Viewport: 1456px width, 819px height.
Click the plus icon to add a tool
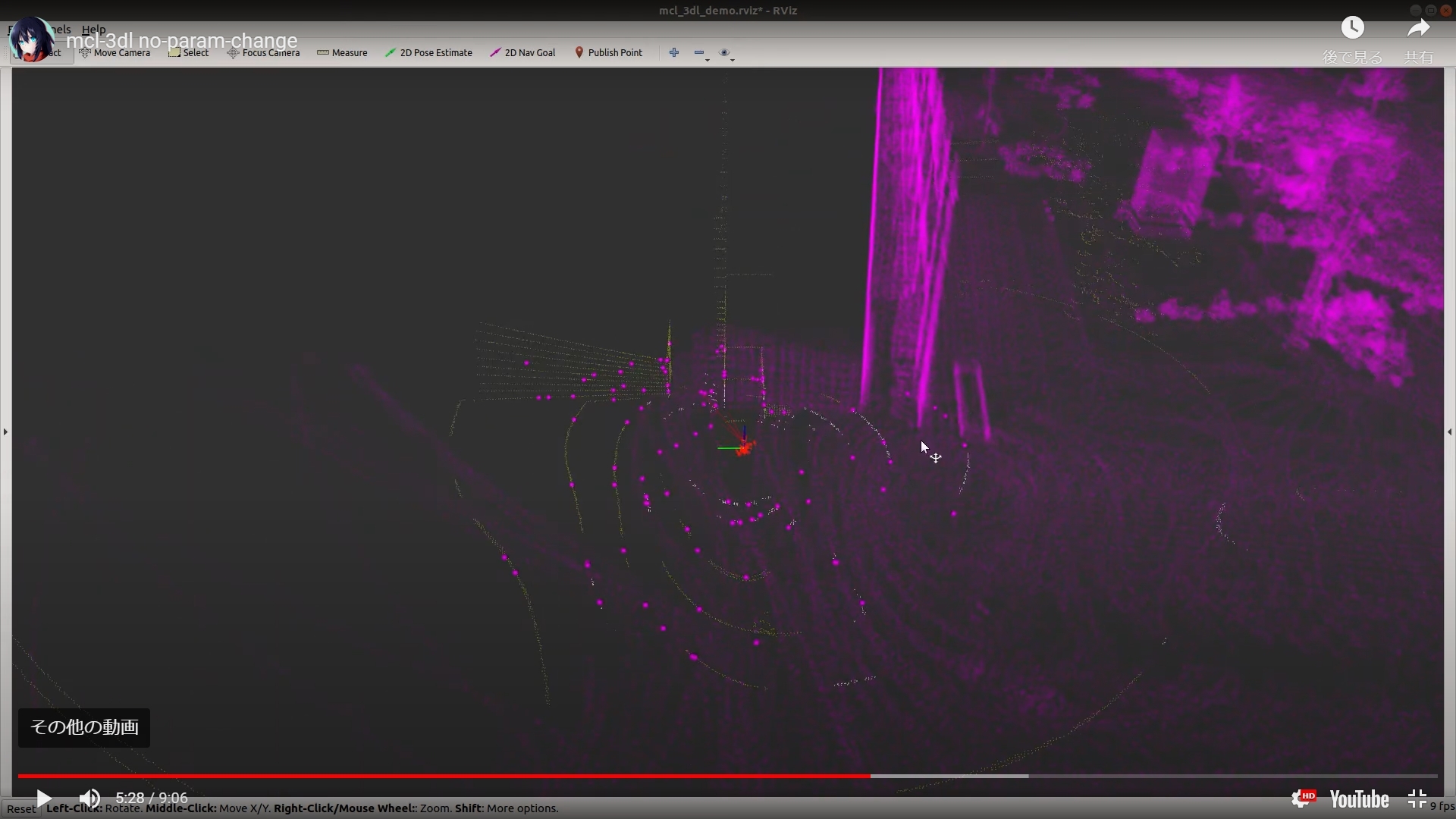pos(673,52)
